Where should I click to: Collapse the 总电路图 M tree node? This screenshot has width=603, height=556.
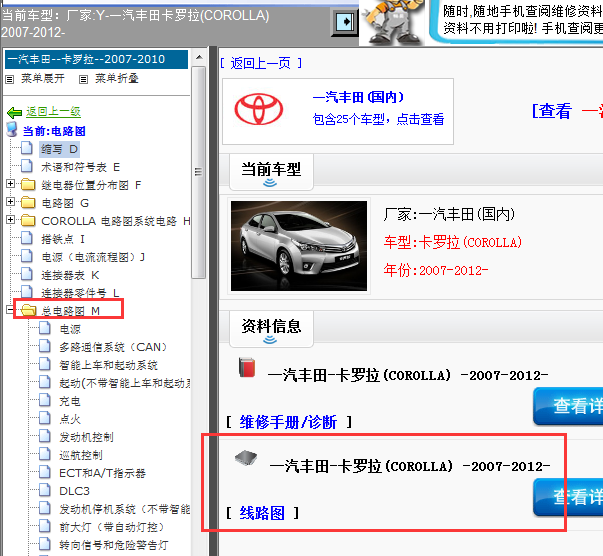click(10, 310)
